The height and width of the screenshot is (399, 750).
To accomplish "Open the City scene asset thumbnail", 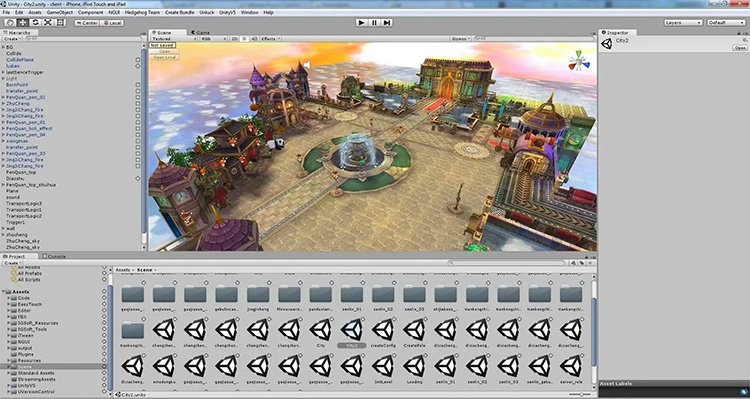I will pos(320,330).
